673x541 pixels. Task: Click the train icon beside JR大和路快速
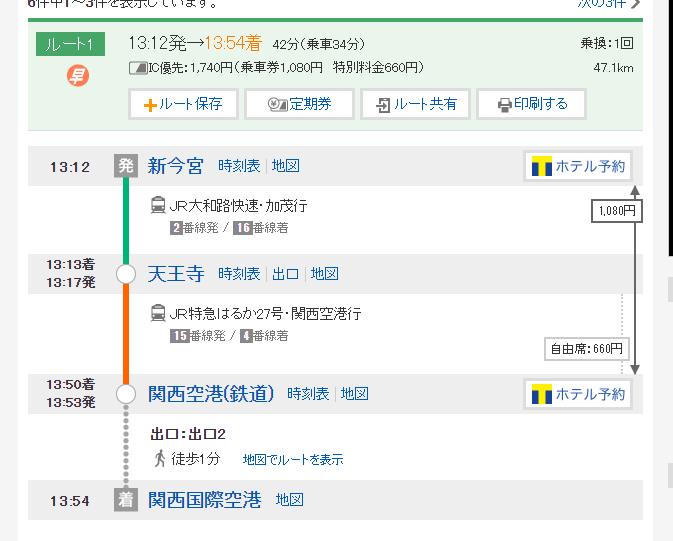[x=158, y=205]
